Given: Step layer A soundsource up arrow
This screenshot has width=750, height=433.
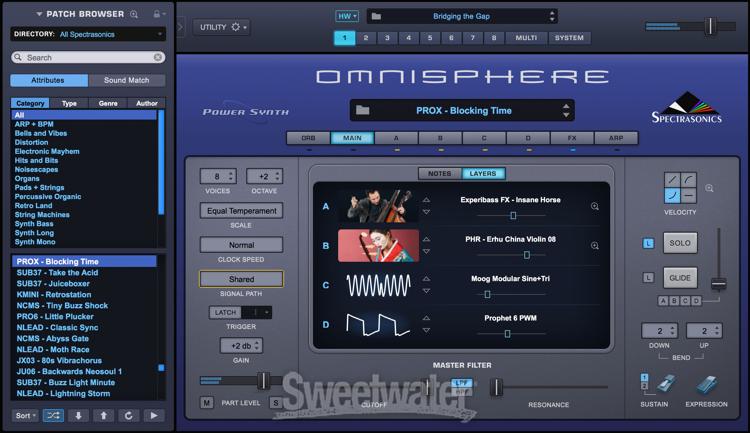Looking at the screenshot, I should click(x=426, y=200).
